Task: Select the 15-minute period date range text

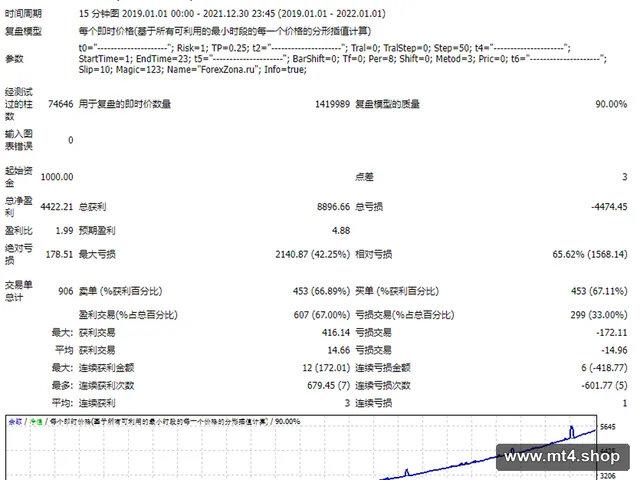Action: 232,13
